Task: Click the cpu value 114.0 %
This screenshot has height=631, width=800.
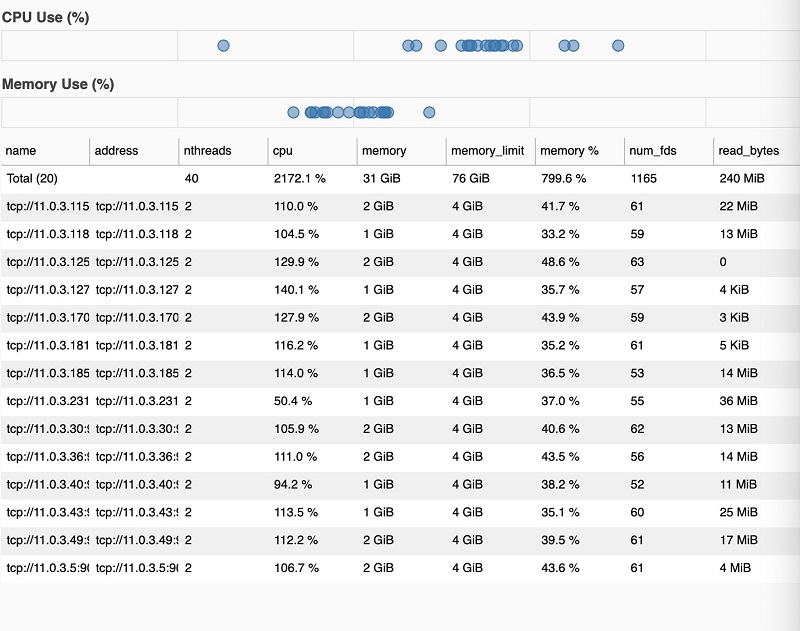Action: pos(296,373)
